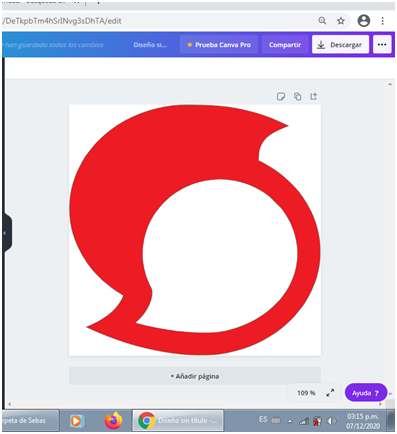Viewport: 397px width, 434px height.
Task: Click the tray icon with red X
Action: pyautogui.click(x=317, y=421)
